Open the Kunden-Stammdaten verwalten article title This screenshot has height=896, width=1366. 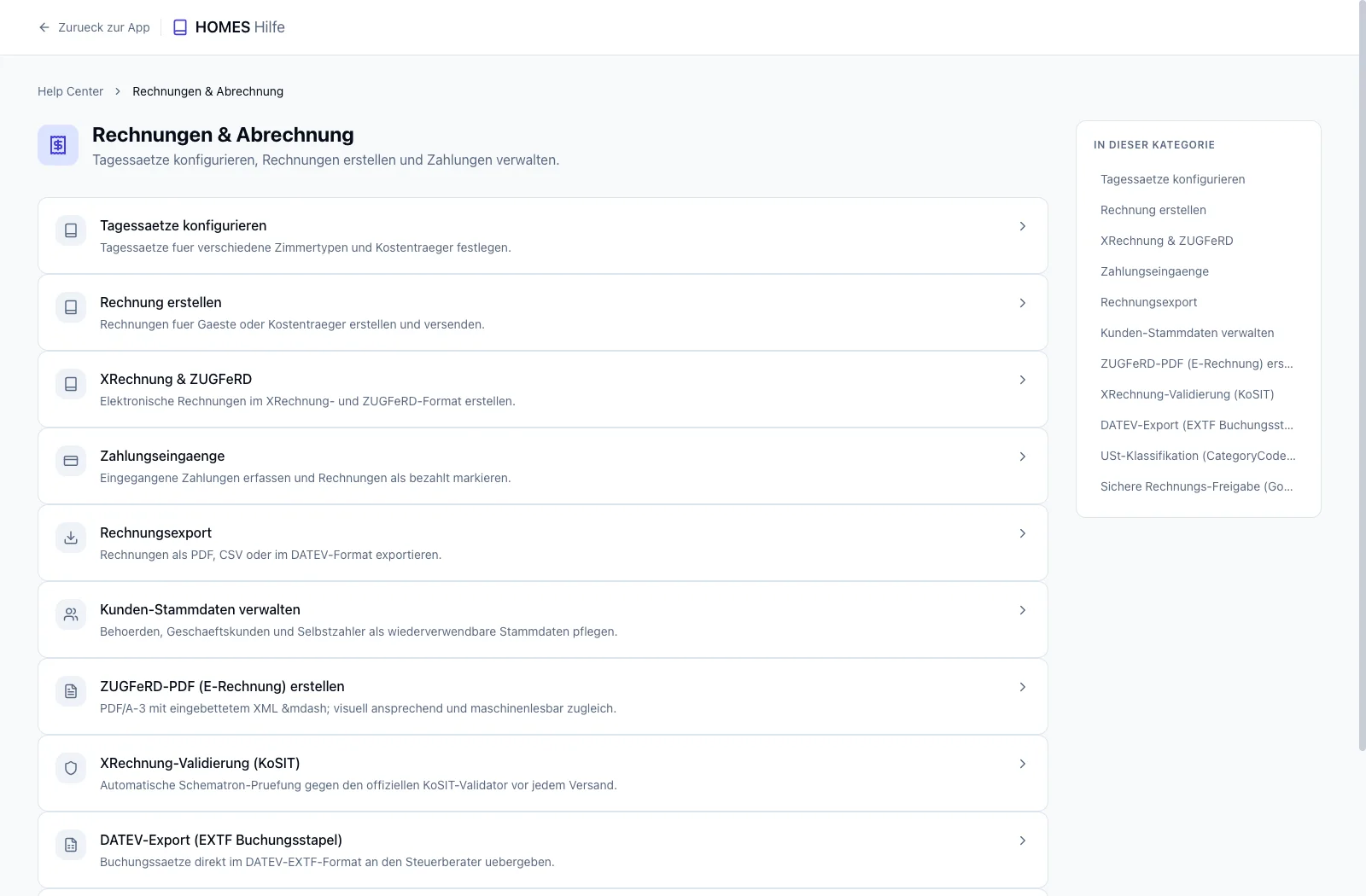coord(200,609)
